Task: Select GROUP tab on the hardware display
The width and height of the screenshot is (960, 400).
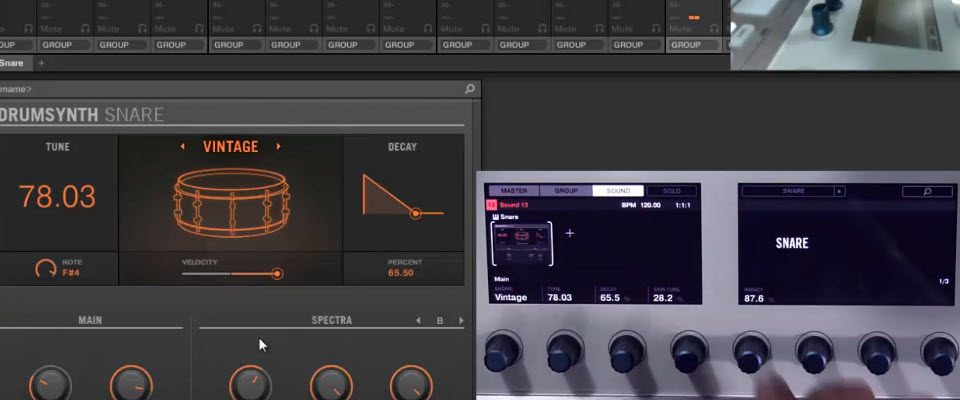Action: point(566,191)
